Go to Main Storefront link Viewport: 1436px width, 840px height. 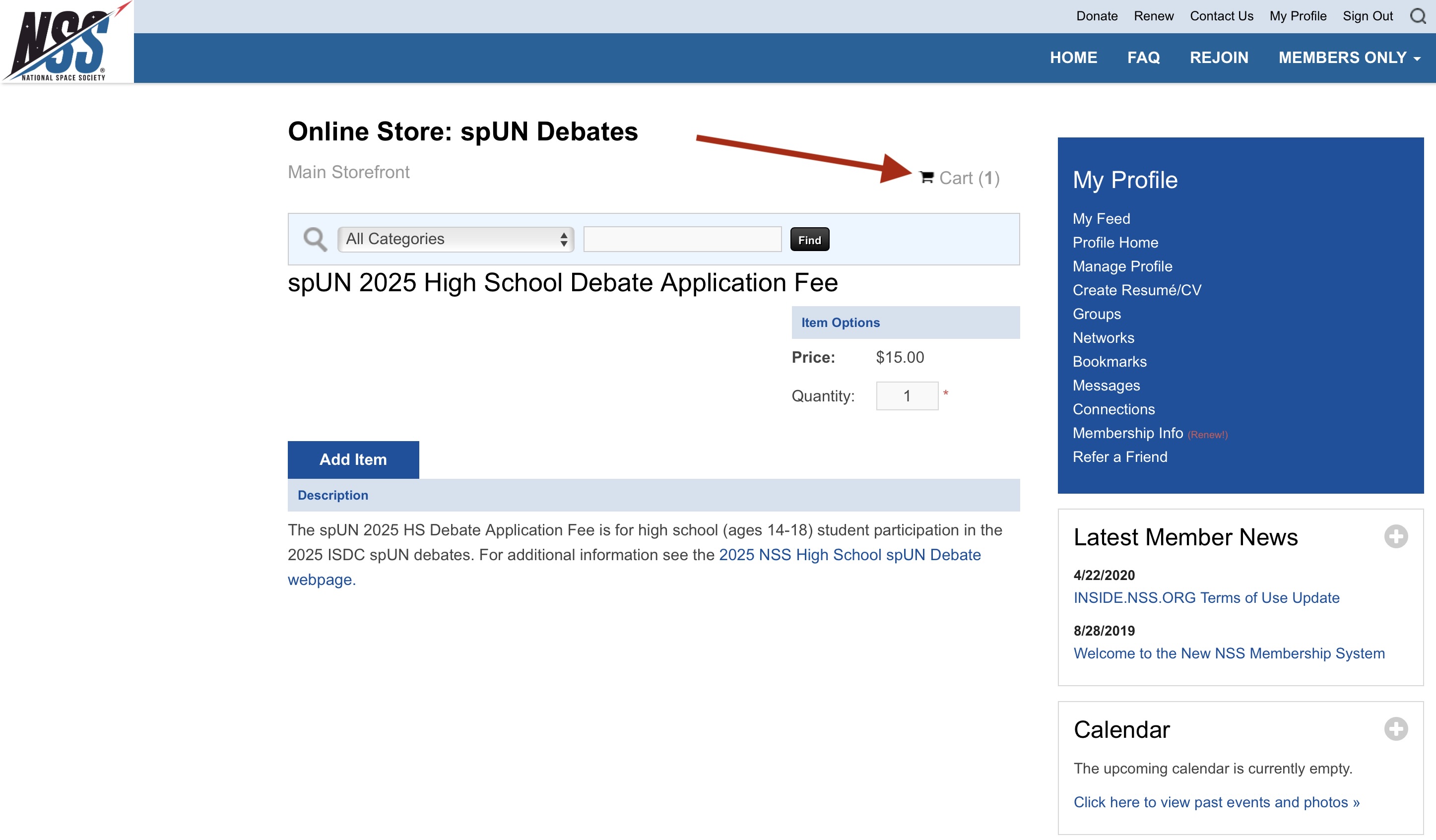[x=348, y=172]
